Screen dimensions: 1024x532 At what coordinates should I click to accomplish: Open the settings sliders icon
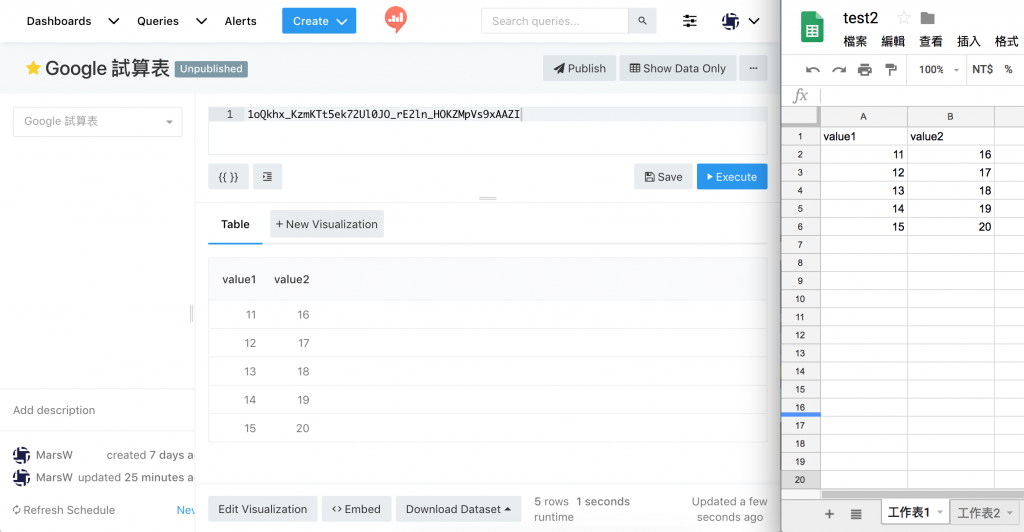pos(690,21)
